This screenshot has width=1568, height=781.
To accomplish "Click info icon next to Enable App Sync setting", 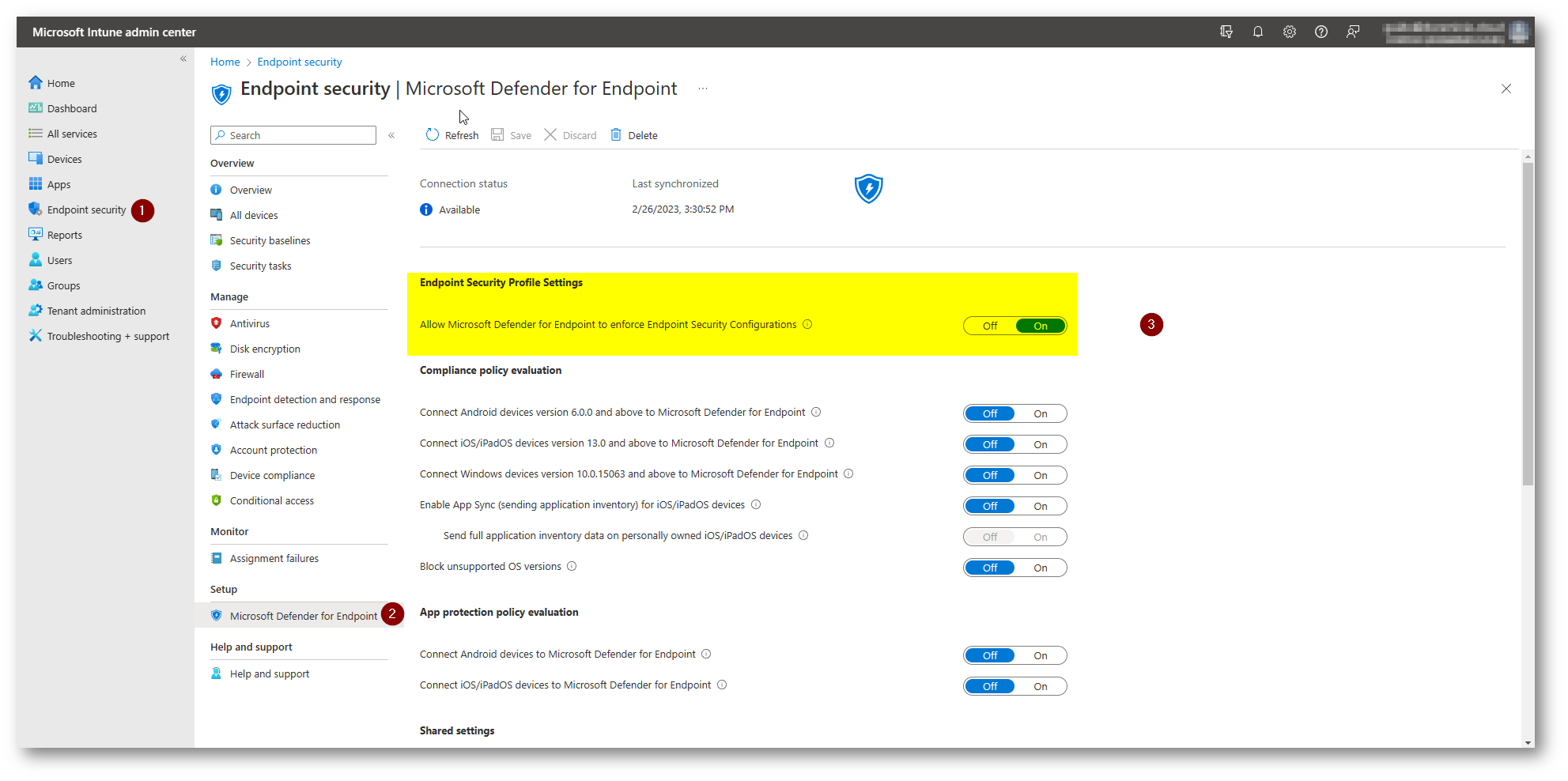I will point(756,504).
